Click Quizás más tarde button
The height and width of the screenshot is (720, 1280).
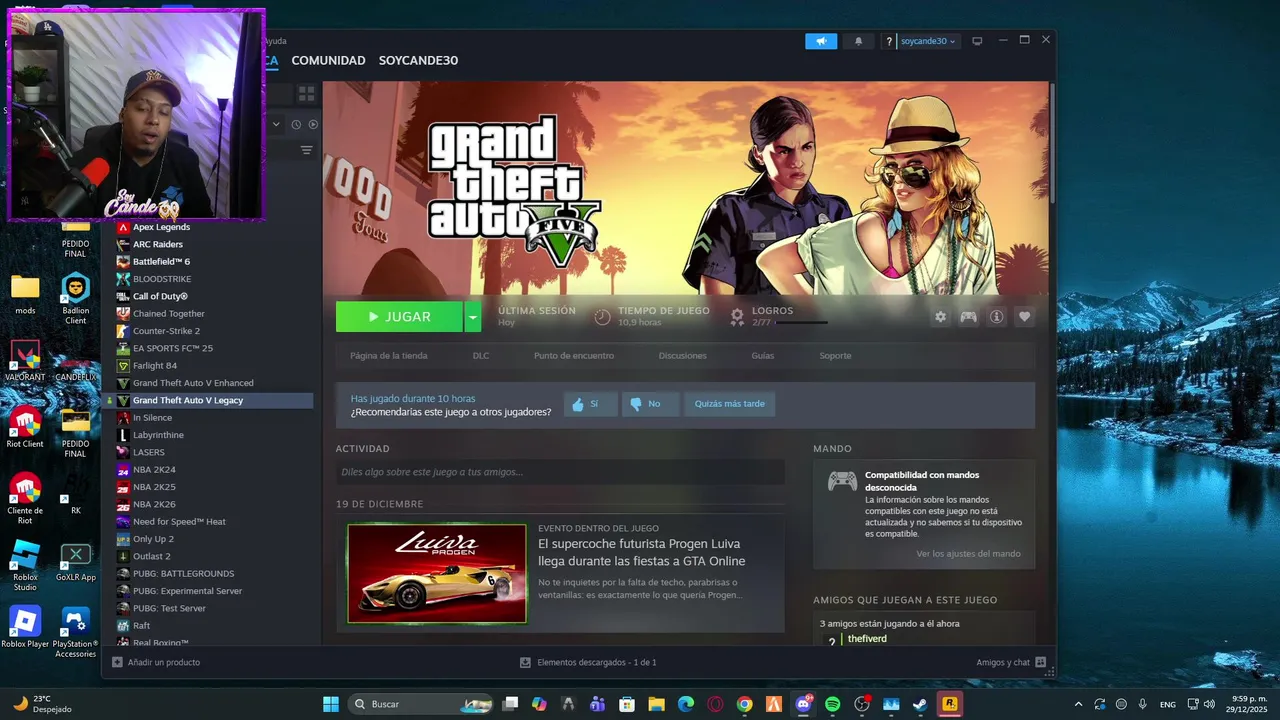point(730,404)
